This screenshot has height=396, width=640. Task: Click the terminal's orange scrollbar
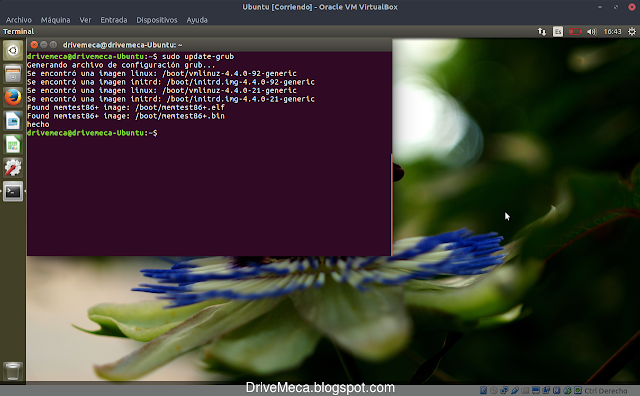click(x=391, y=204)
